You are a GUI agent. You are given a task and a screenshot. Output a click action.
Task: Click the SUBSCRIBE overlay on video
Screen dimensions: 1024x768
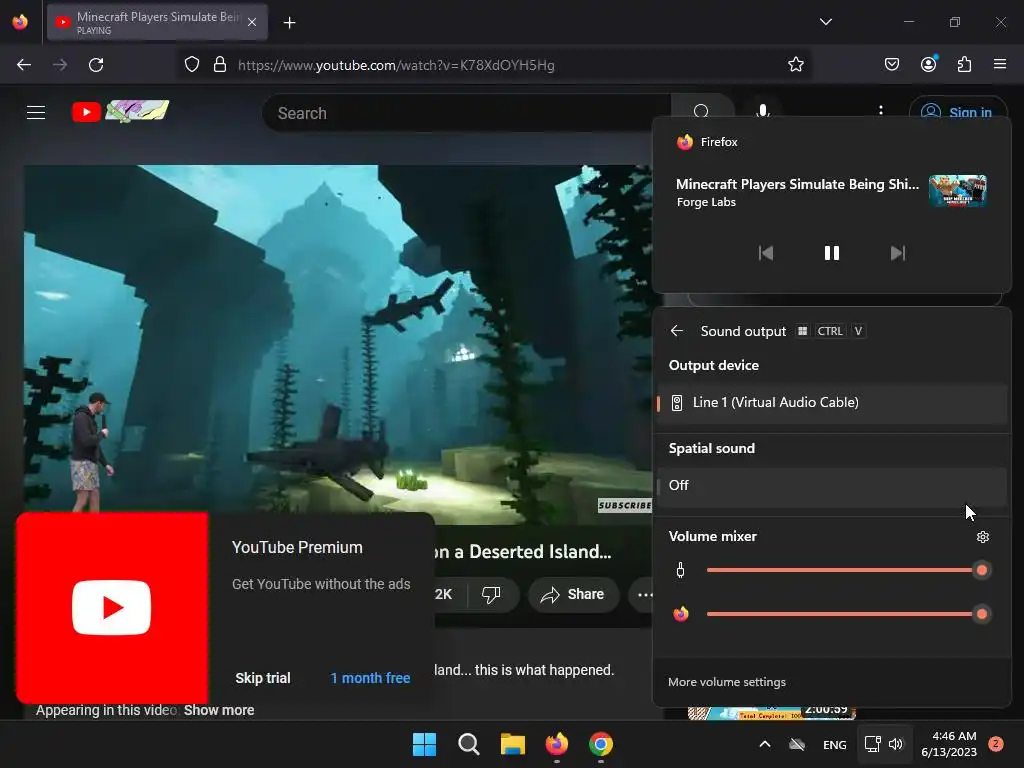coord(625,505)
